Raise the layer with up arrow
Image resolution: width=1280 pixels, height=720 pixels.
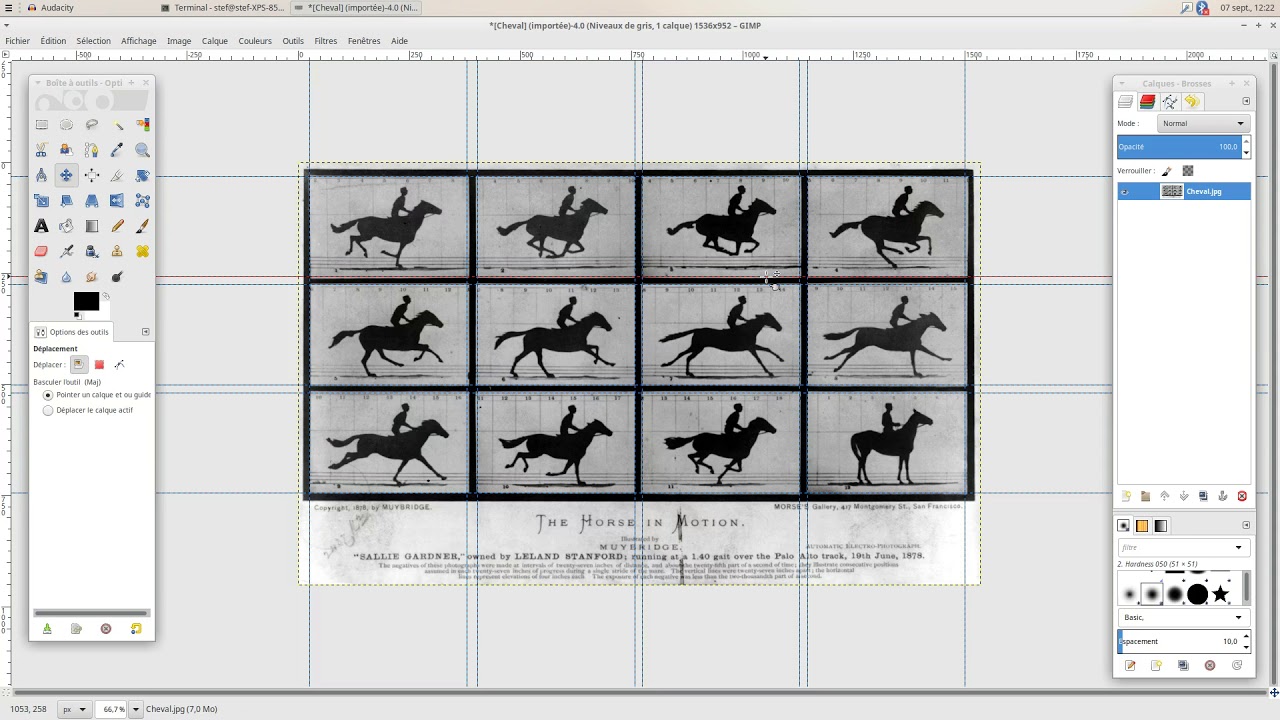(1164, 496)
